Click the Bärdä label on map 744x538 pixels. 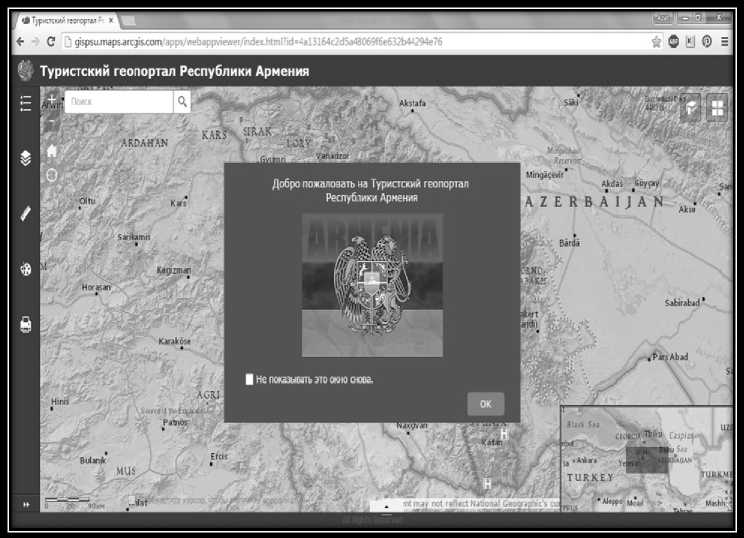click(569, 242)
